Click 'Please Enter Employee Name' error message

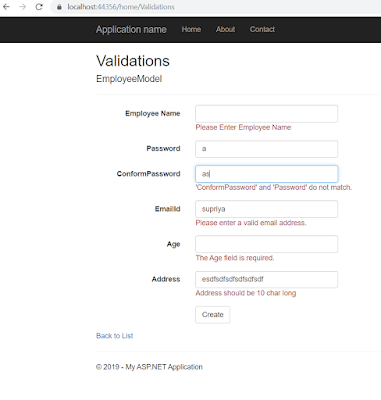[x=243, y=127]
